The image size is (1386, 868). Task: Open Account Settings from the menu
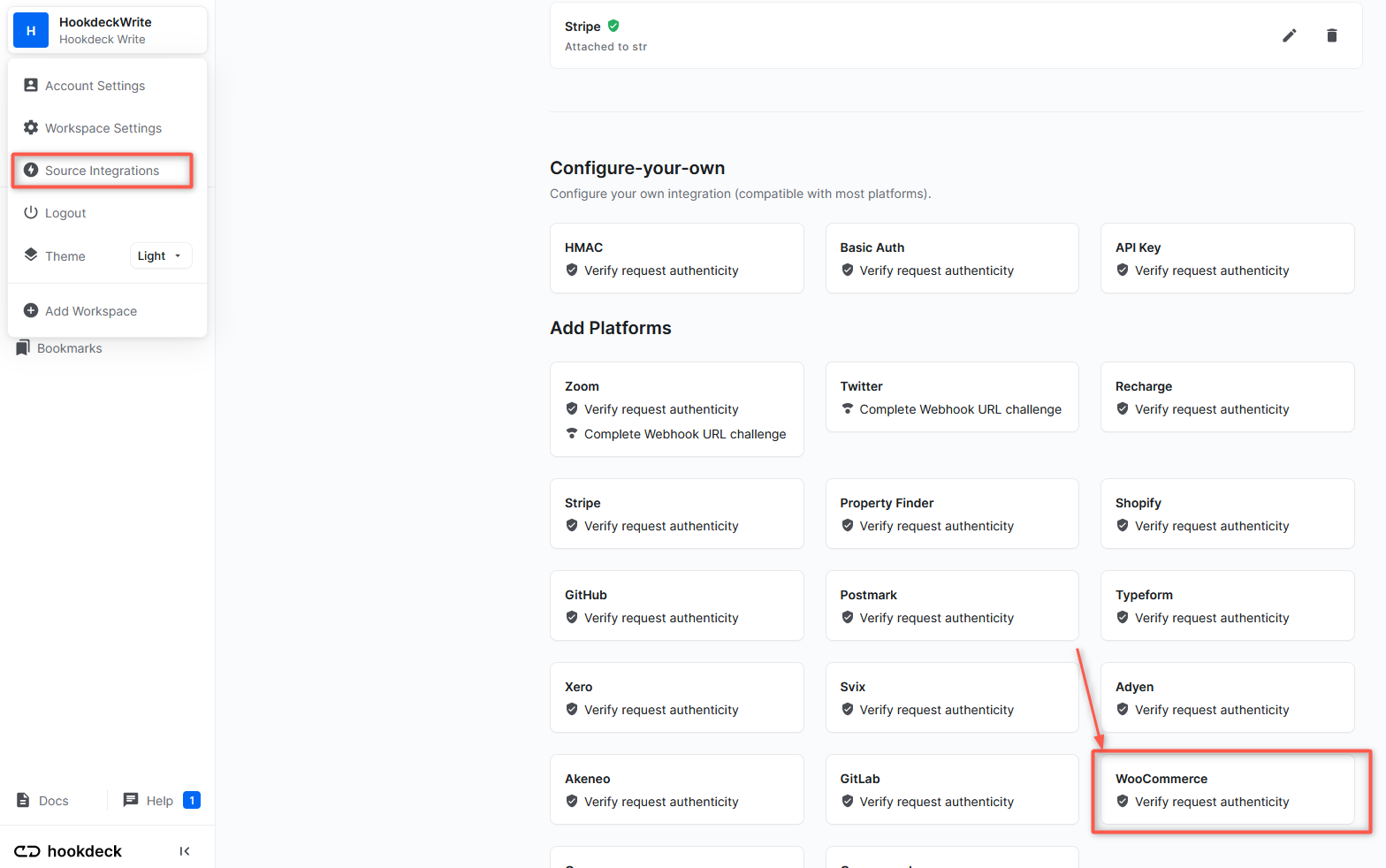[108, 86]
